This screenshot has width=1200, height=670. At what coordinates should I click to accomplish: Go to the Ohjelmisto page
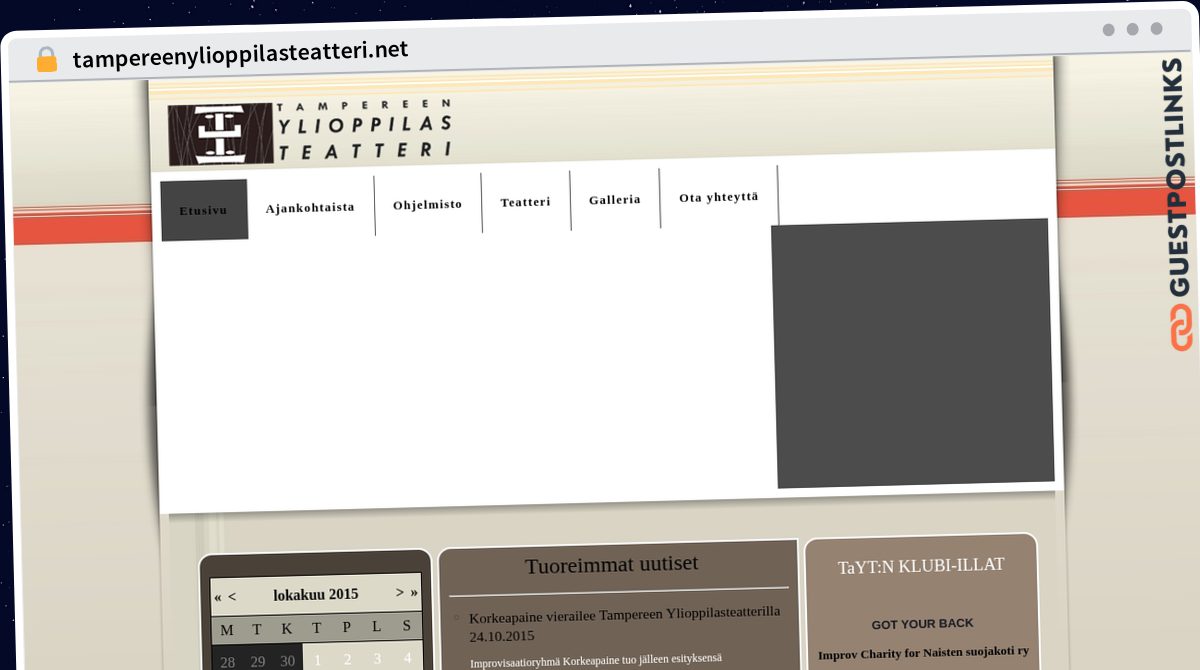(427, 204)
